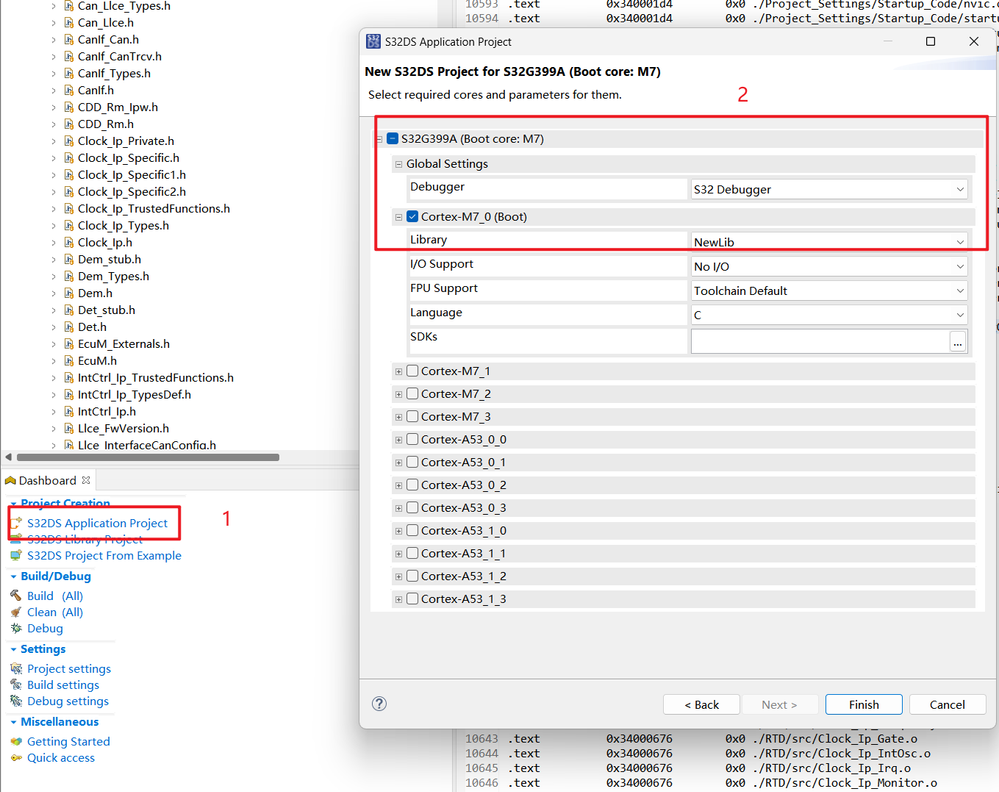Viewport: 999px width, 792px height.
Task: Click the help question mark icon in dialog
Action: (x=379, y=703)
